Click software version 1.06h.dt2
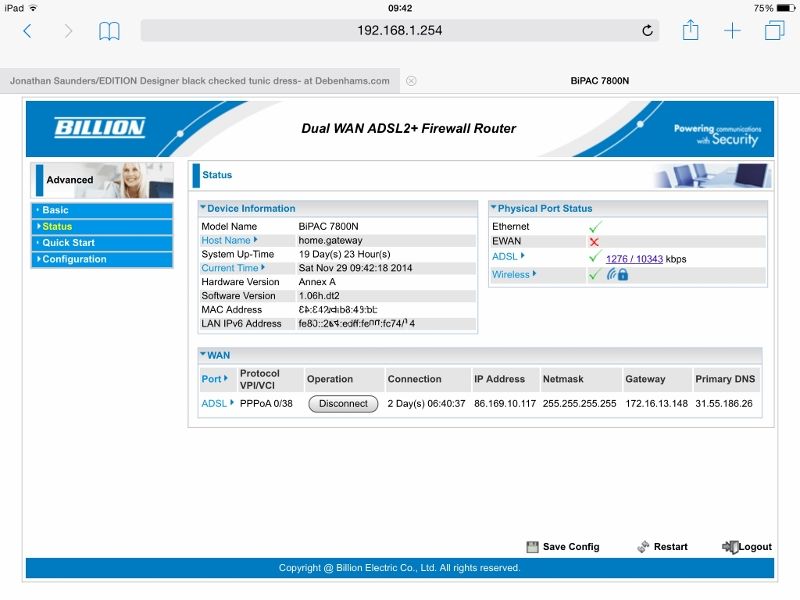800x600 pixels. [x=319, y=296]
